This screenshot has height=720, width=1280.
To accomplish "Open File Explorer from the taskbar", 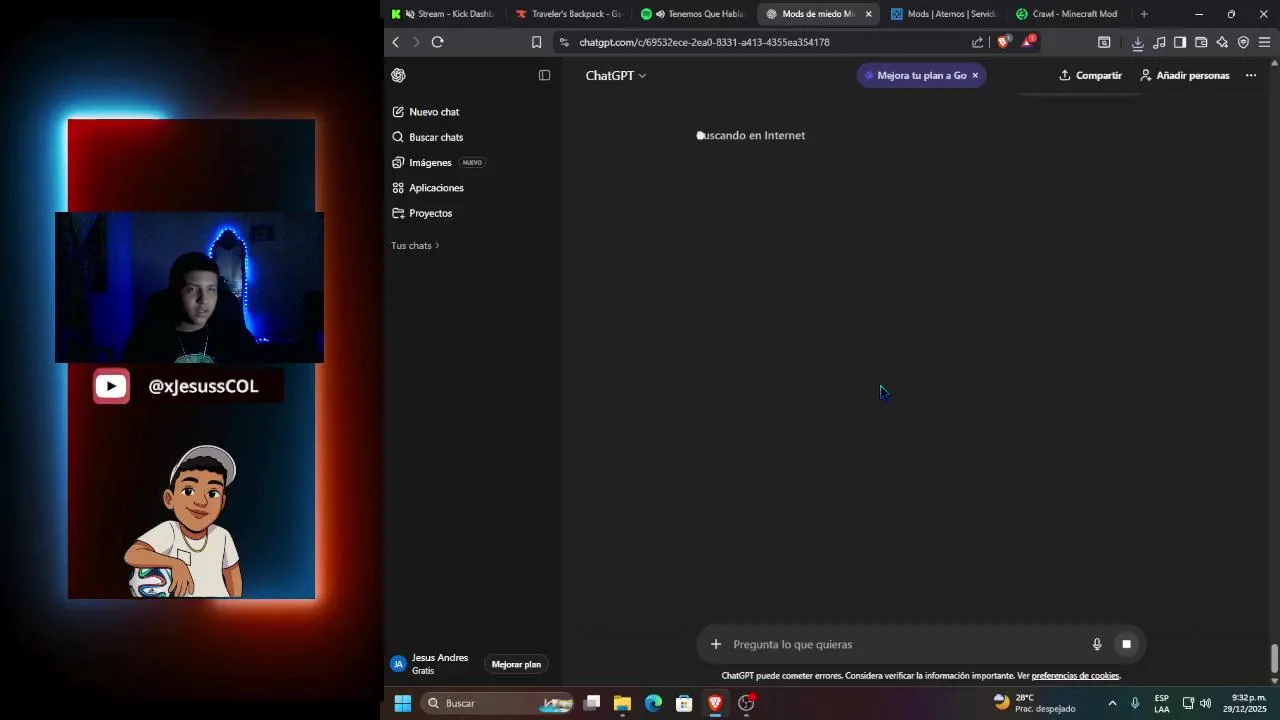I will (622, 703).
